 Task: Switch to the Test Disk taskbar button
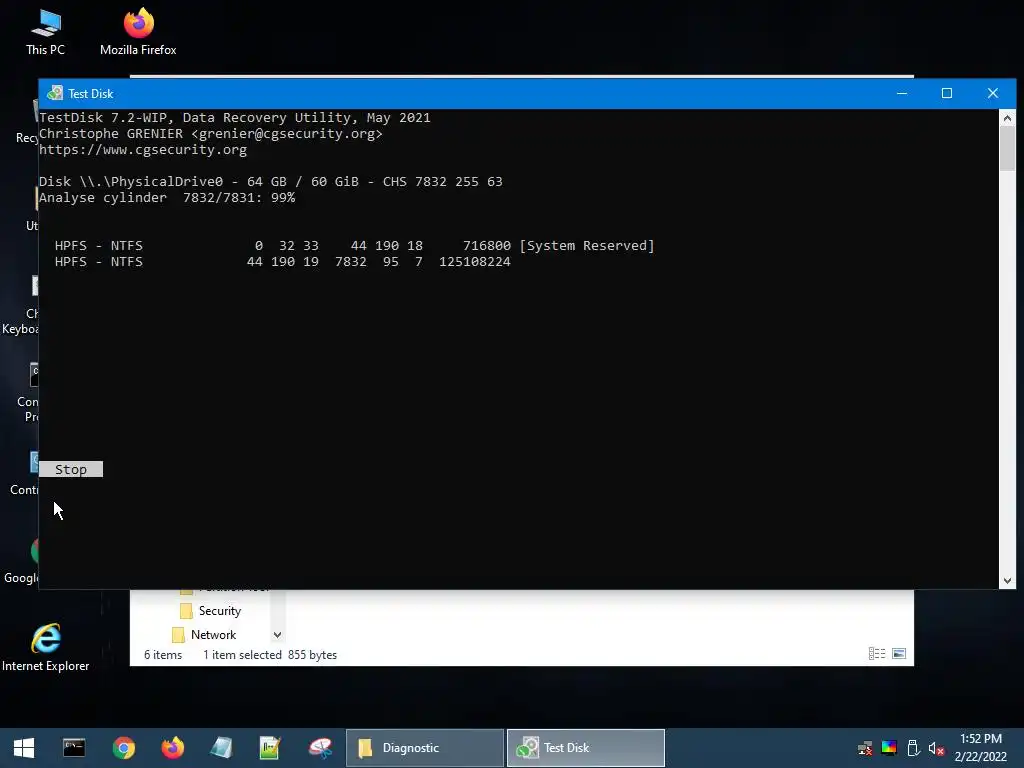[586, 748]
